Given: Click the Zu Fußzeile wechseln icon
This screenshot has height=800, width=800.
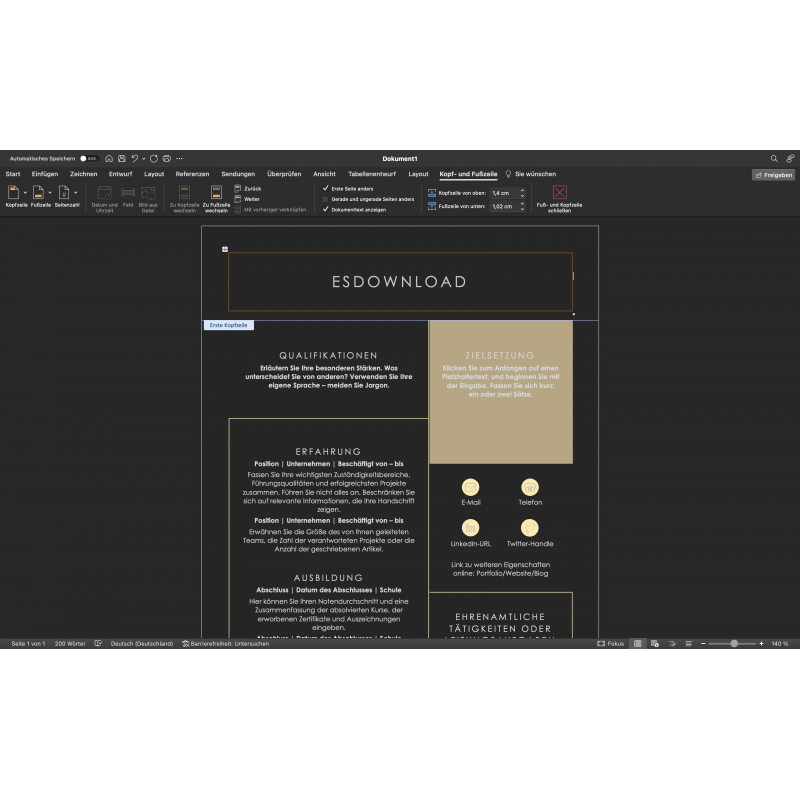Looking at the screenshot, I should pyautogui.click(x=216, y=192).
